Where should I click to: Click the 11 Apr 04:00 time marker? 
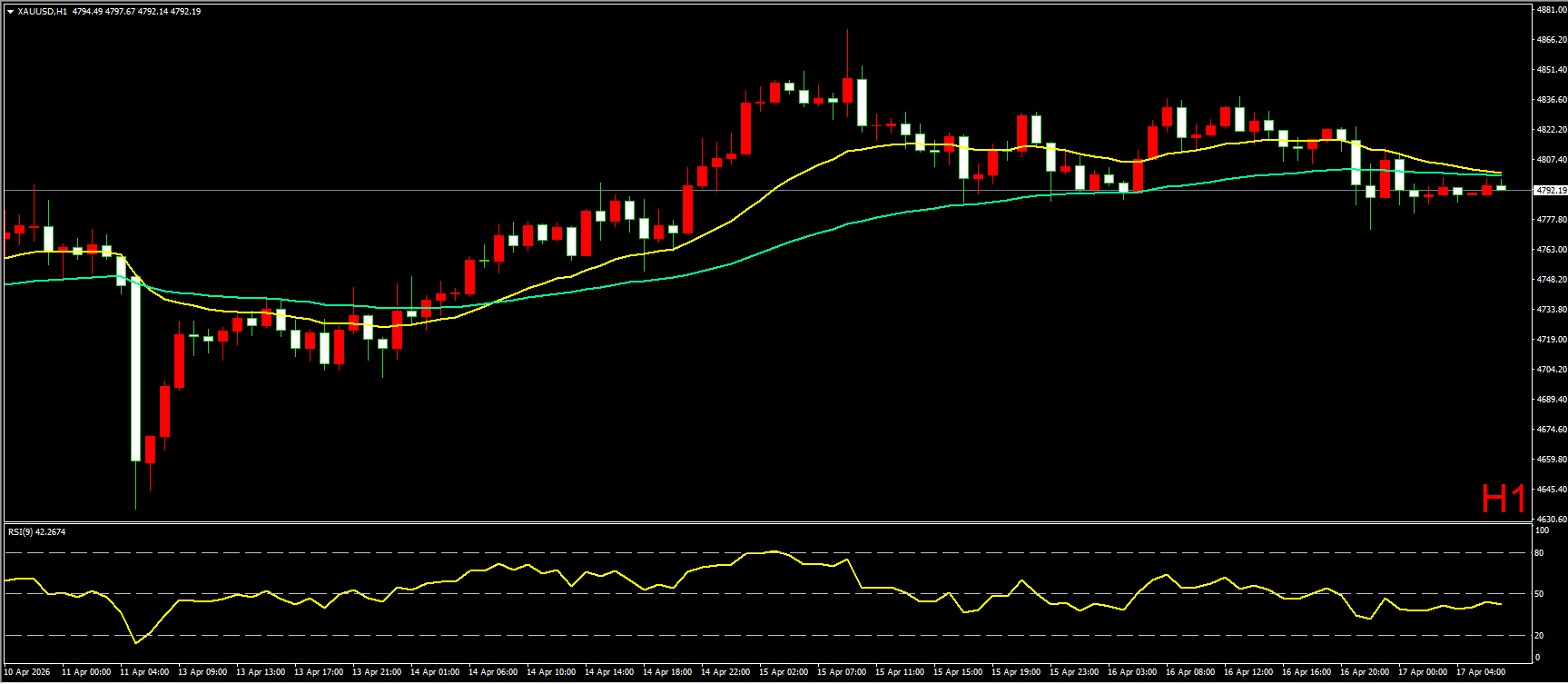tap(143, 672)
